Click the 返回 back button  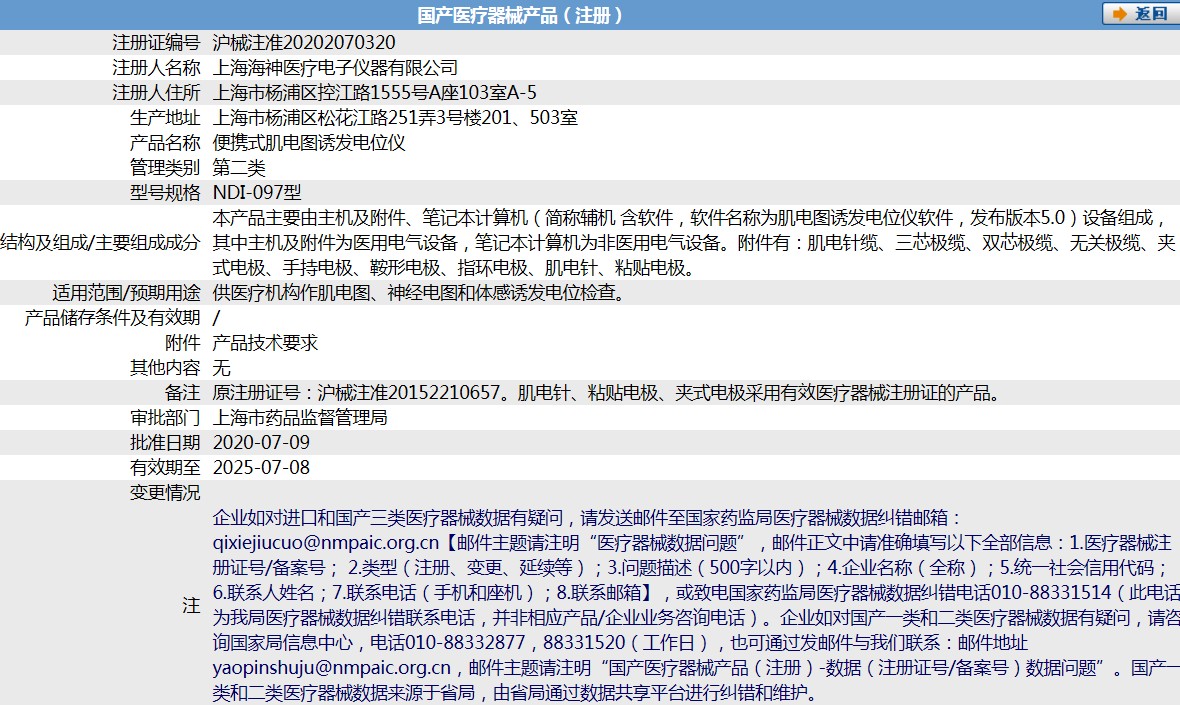click(1140, 14)
